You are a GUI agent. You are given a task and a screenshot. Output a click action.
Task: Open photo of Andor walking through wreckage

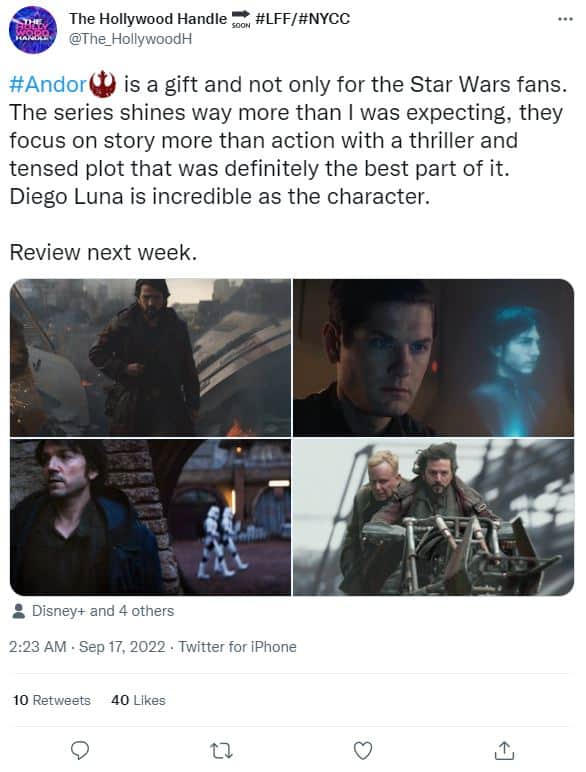[x=150, y=357]
